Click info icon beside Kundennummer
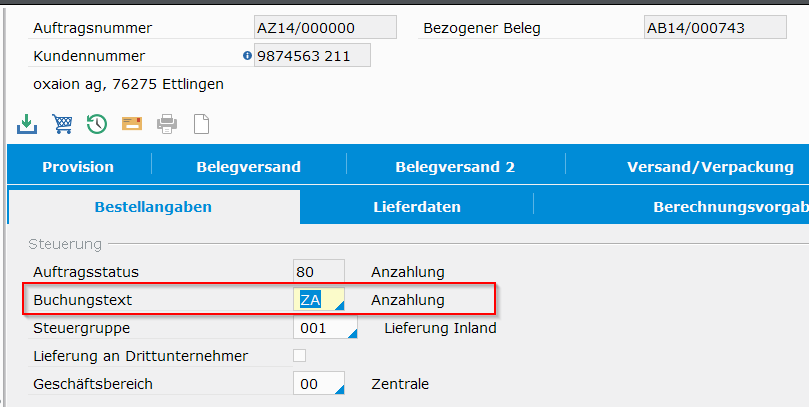The height and width of the screenshot is (407, 809). (247, 56)
